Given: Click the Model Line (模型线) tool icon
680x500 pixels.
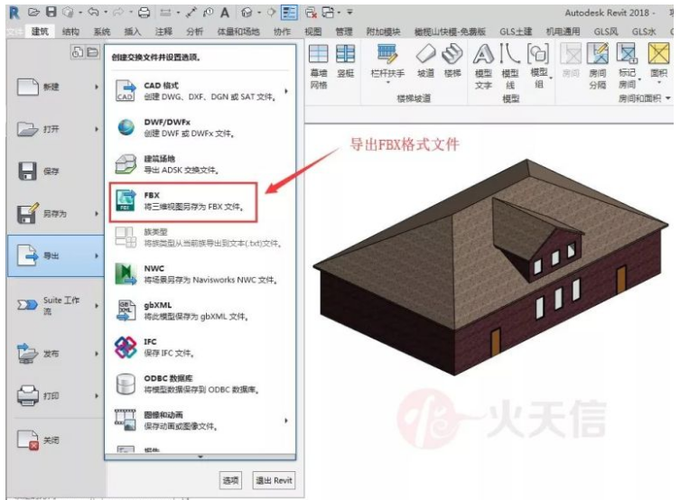Looking at the screenshot, I should [510, 54].
